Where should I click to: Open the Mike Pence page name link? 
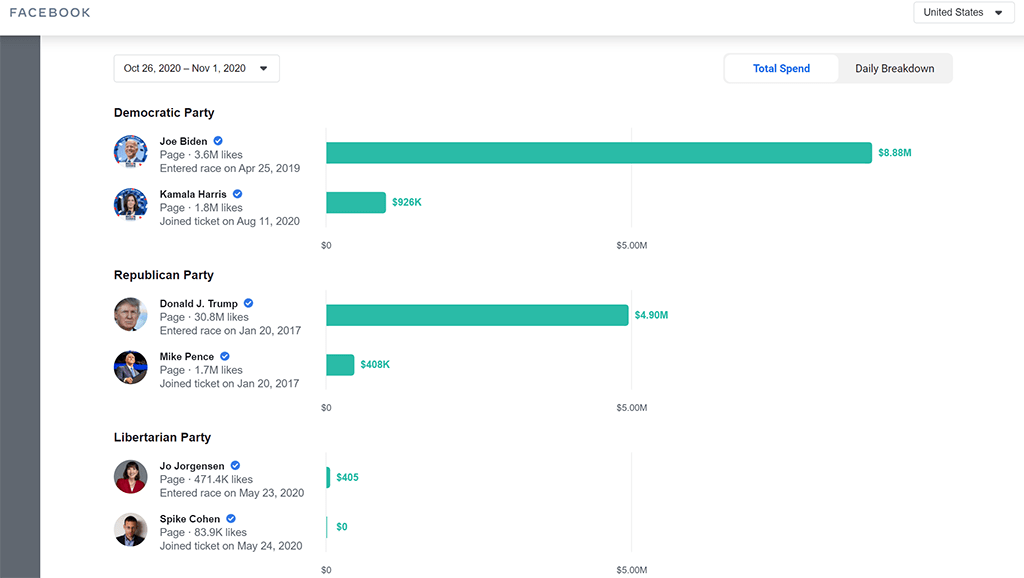pyautogui.click(x=187, y=357)
